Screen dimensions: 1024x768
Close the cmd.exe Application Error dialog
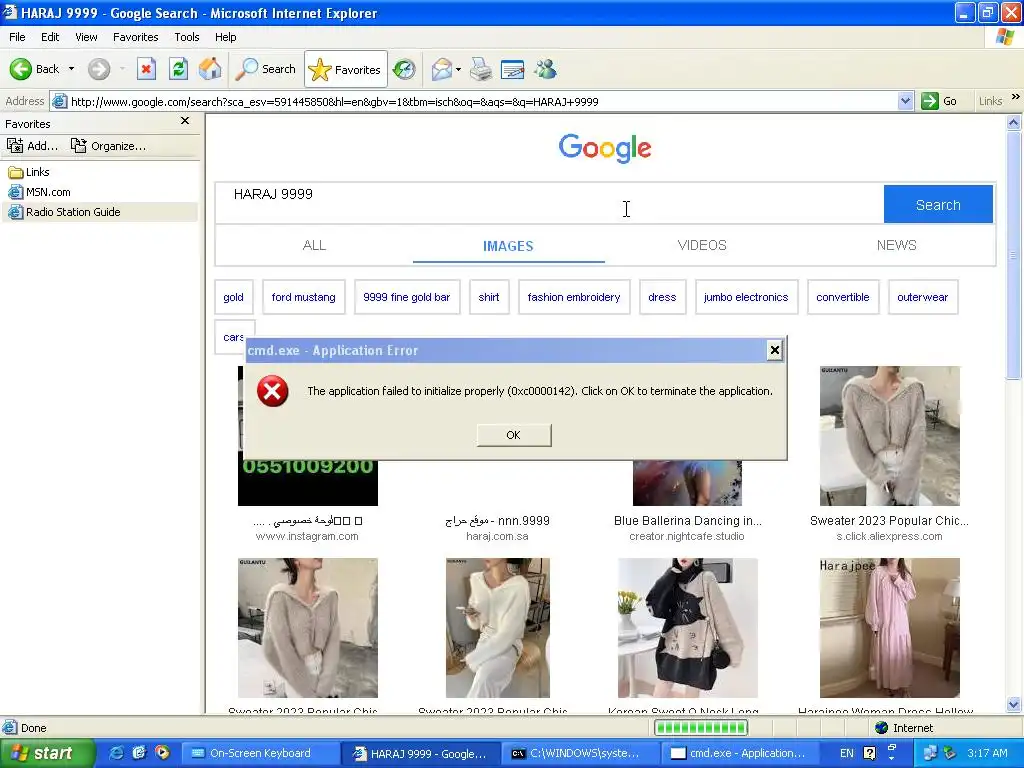775,350
